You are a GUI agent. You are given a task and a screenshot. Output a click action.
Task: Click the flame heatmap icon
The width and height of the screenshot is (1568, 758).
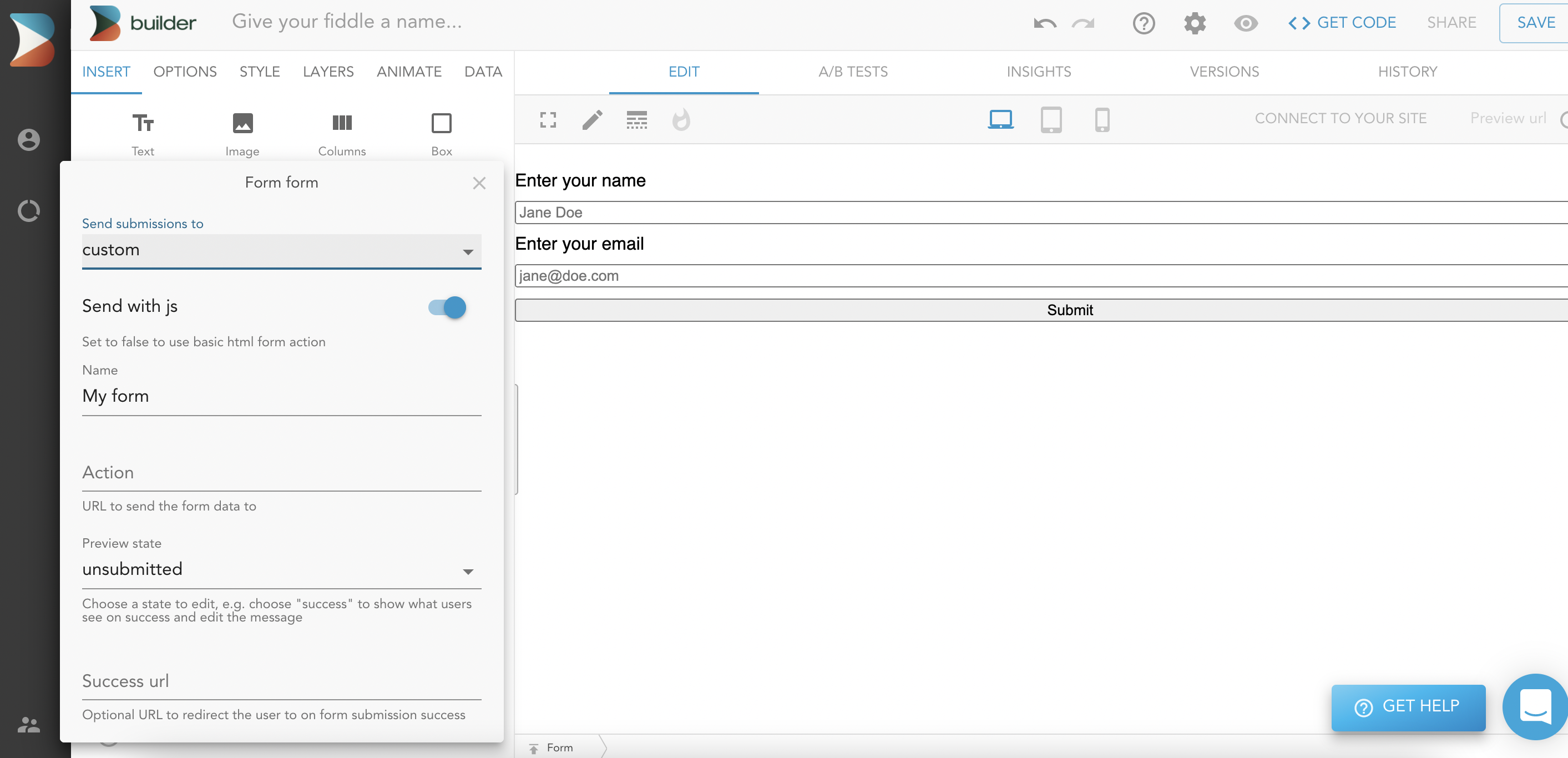[681, 119]
